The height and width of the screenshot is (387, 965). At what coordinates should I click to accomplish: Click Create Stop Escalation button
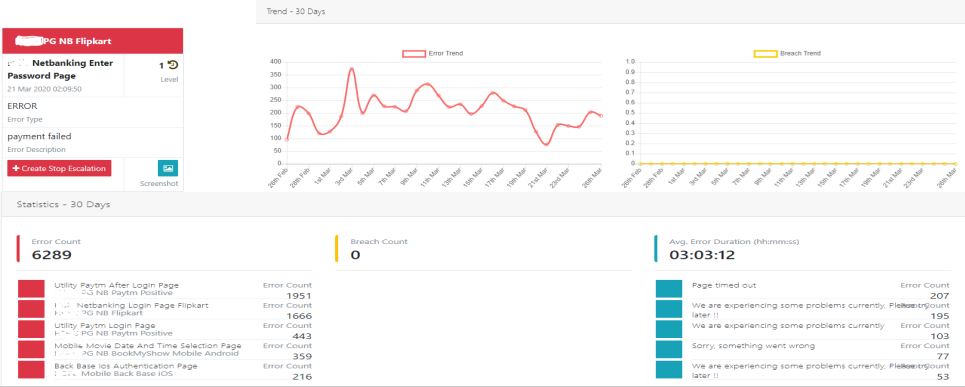tap(59, 169)
